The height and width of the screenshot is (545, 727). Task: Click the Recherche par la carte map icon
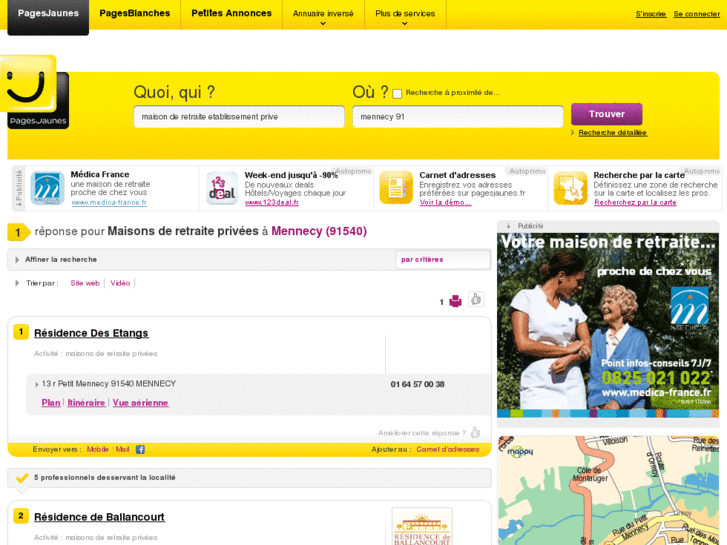point(570,188)
